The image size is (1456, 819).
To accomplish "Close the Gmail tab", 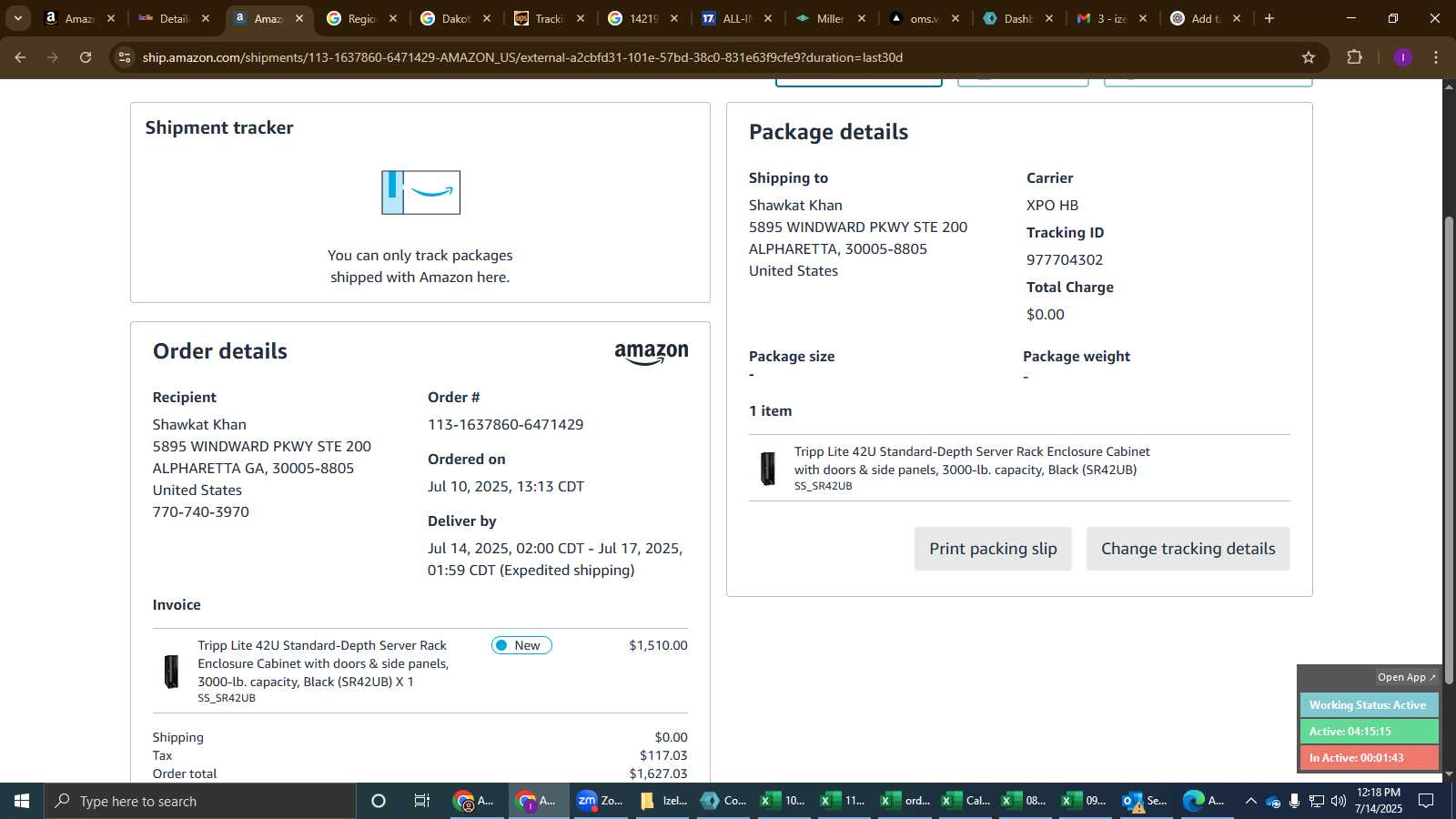I will coord(1143,18).
